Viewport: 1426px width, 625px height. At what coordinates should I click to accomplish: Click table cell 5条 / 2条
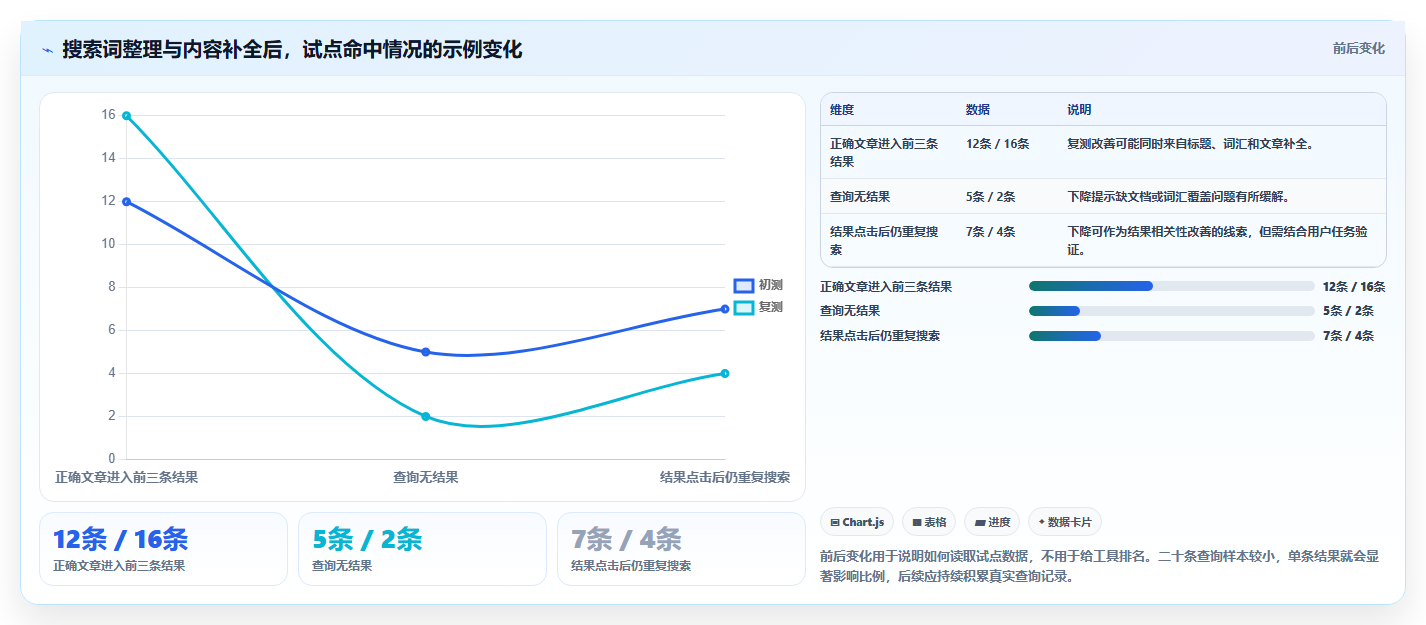click(x=991, y=197)
